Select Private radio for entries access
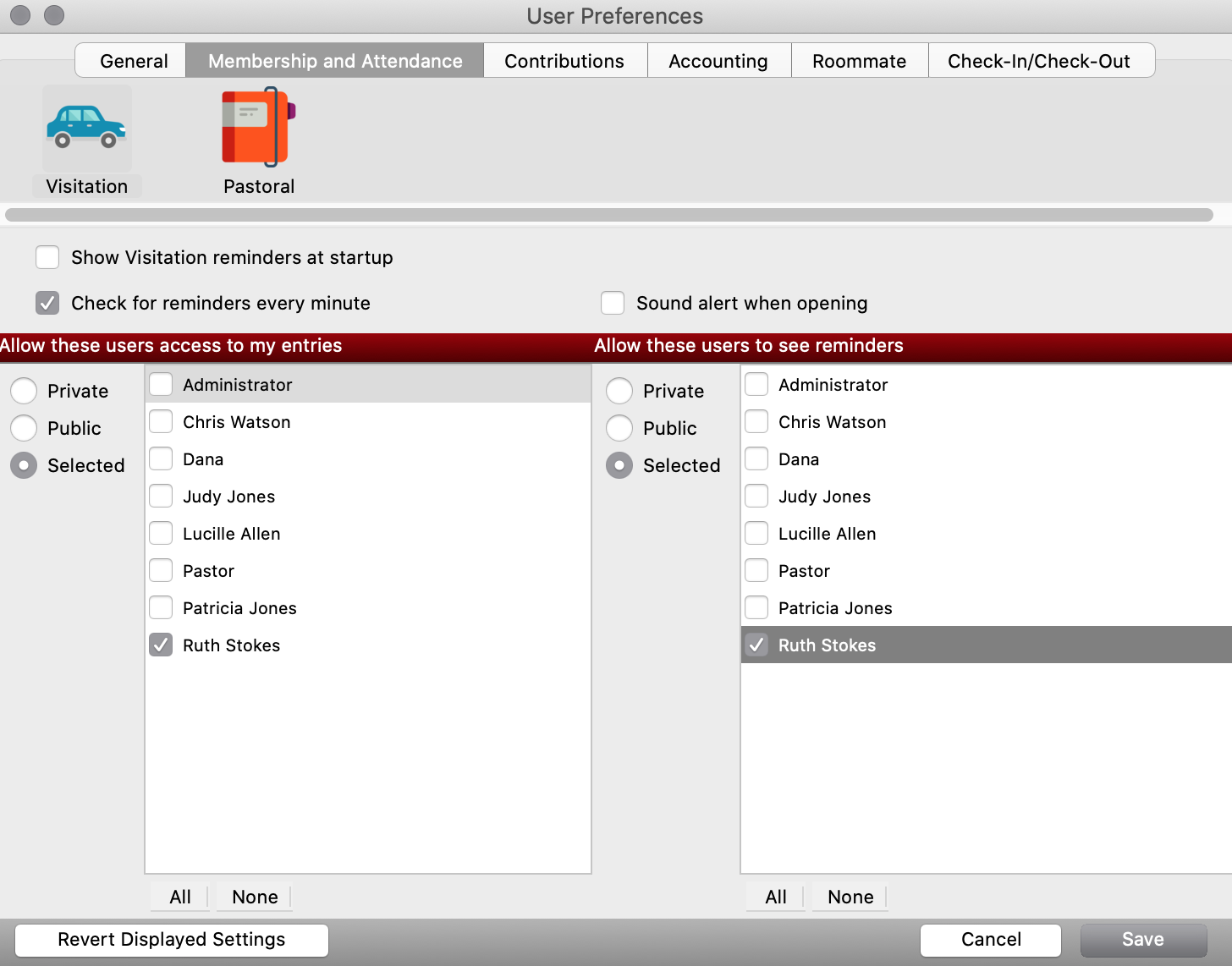The width and height of the screenshot is (1232, 966). pyautogui.click(x=24, y=391)
